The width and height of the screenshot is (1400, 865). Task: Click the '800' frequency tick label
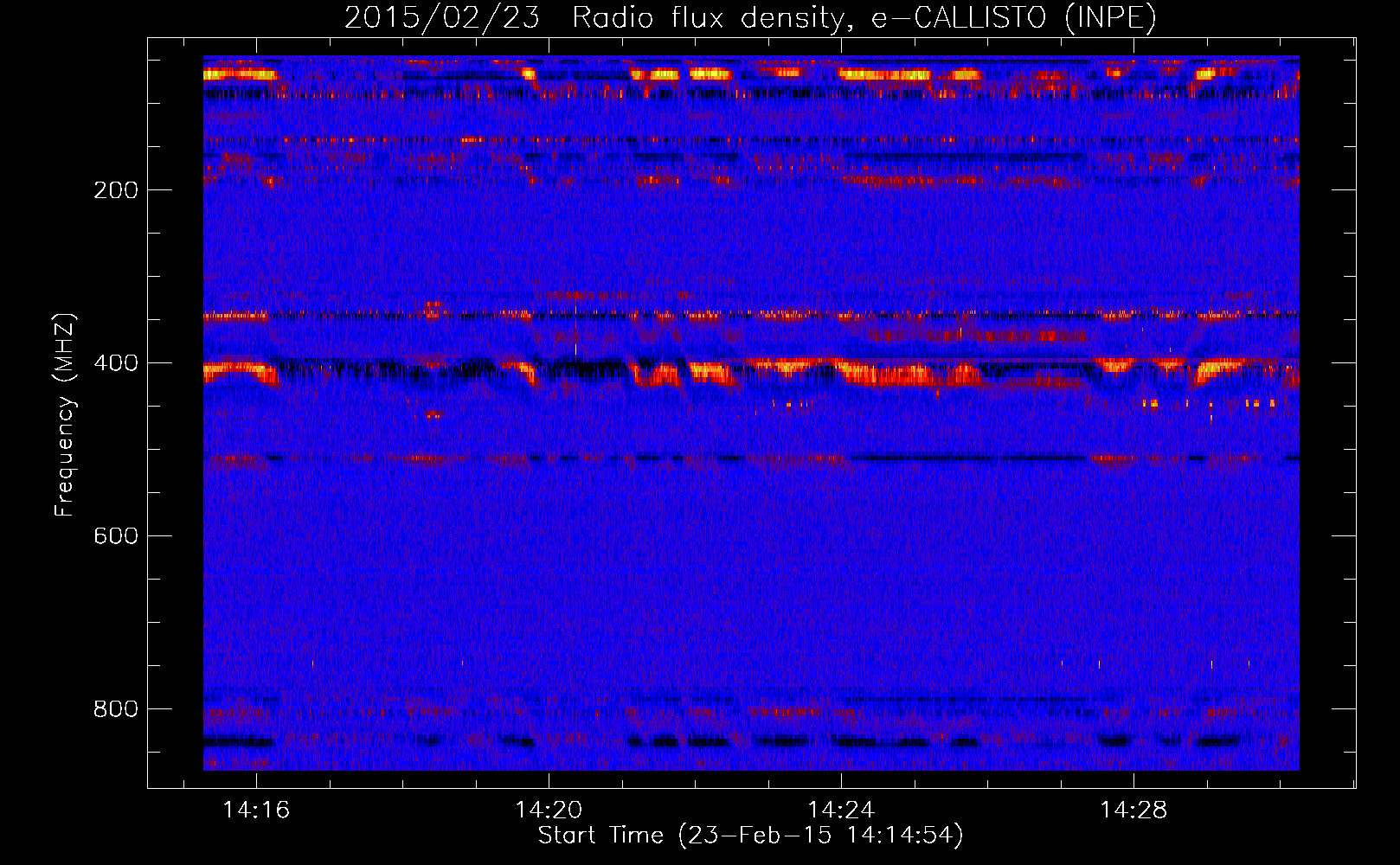click(115, 708)
